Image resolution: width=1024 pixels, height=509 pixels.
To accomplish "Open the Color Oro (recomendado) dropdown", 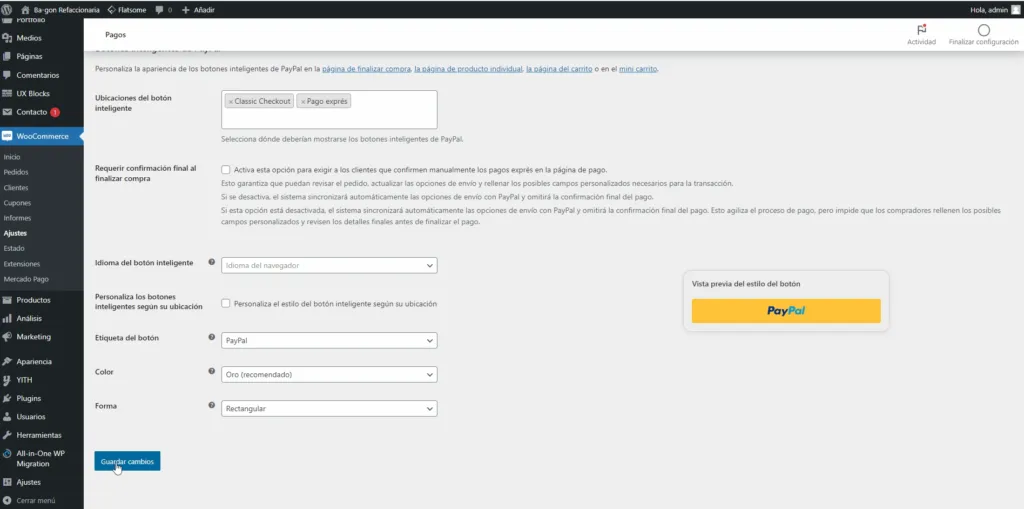I will click(x=329, y=374).
